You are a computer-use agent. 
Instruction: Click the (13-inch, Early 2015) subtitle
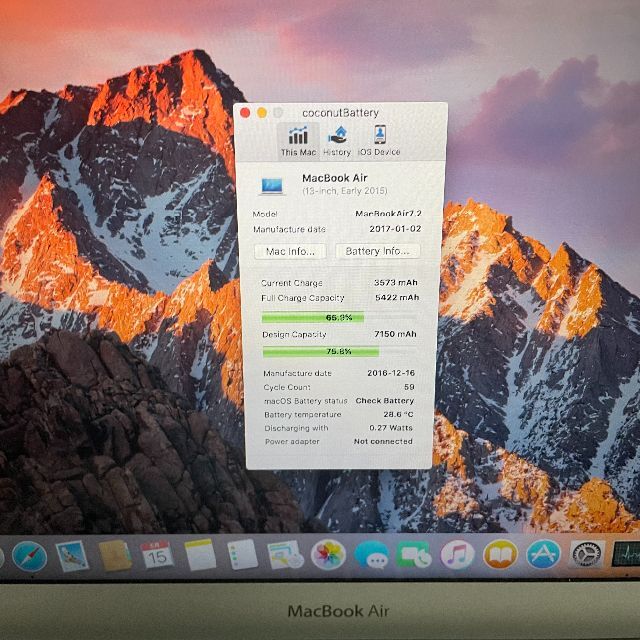[344, 191]
